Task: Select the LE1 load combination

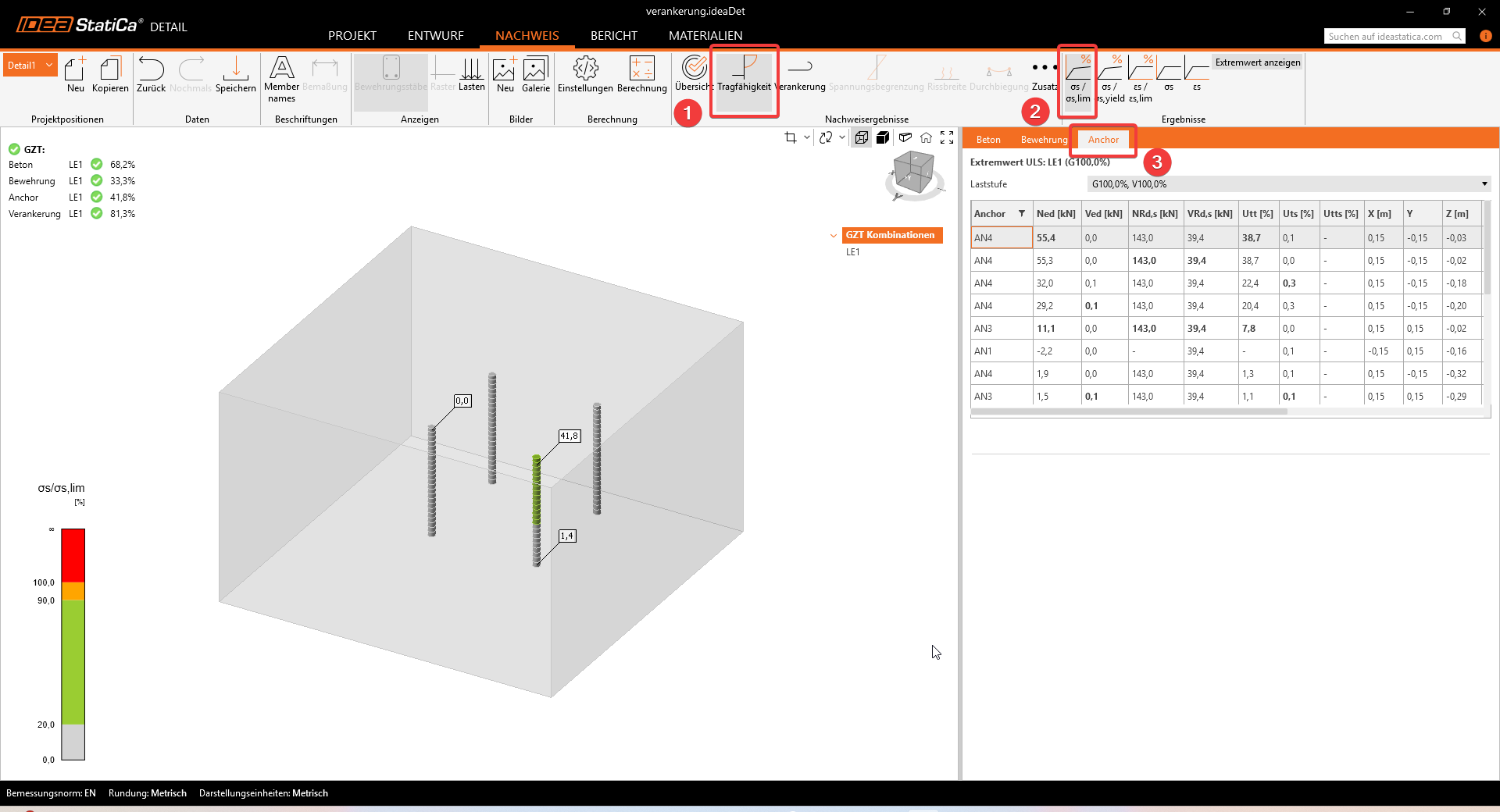Action: [x=852, y=252]
